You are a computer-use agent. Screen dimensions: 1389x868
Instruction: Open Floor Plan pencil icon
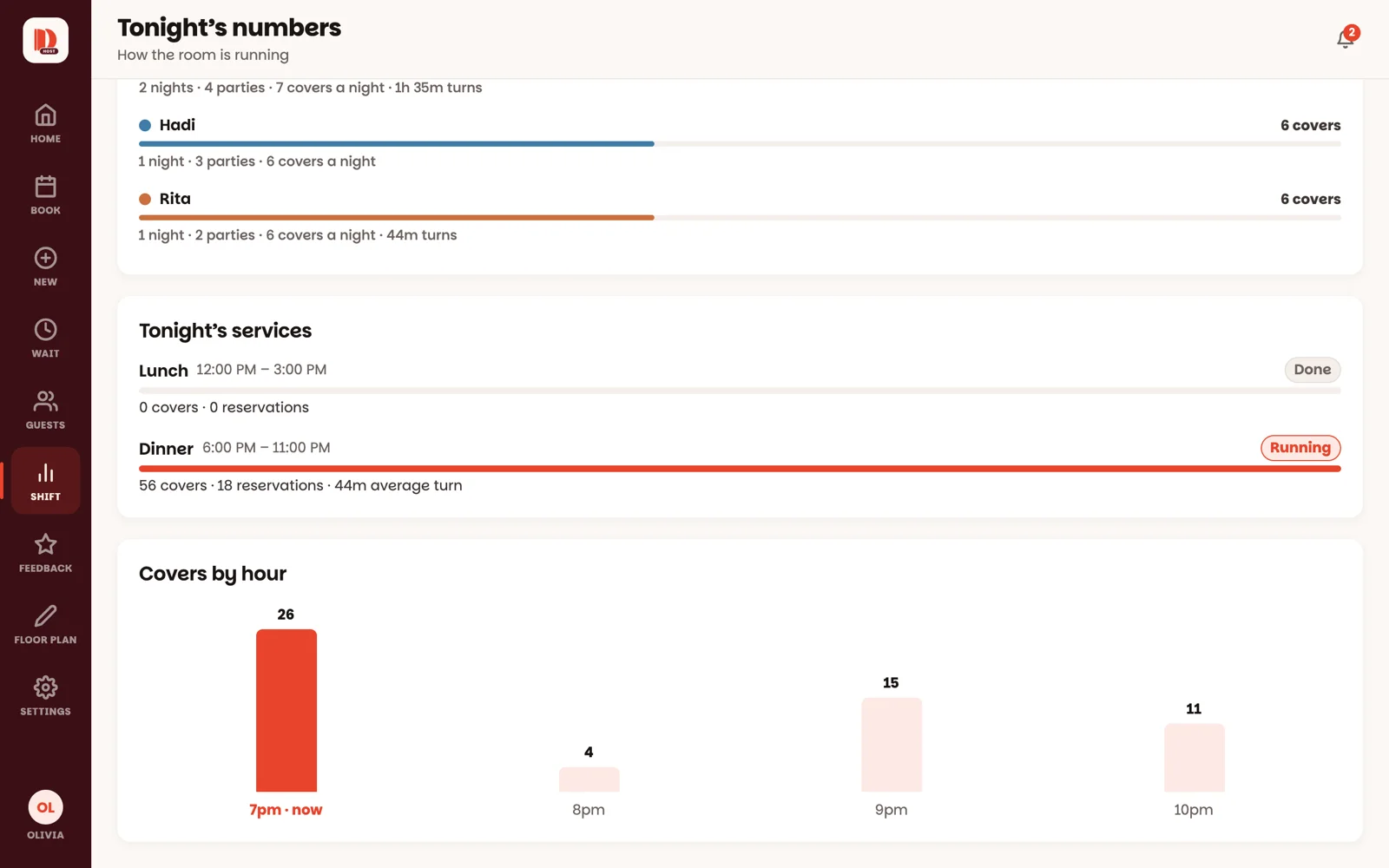(45, 616)
